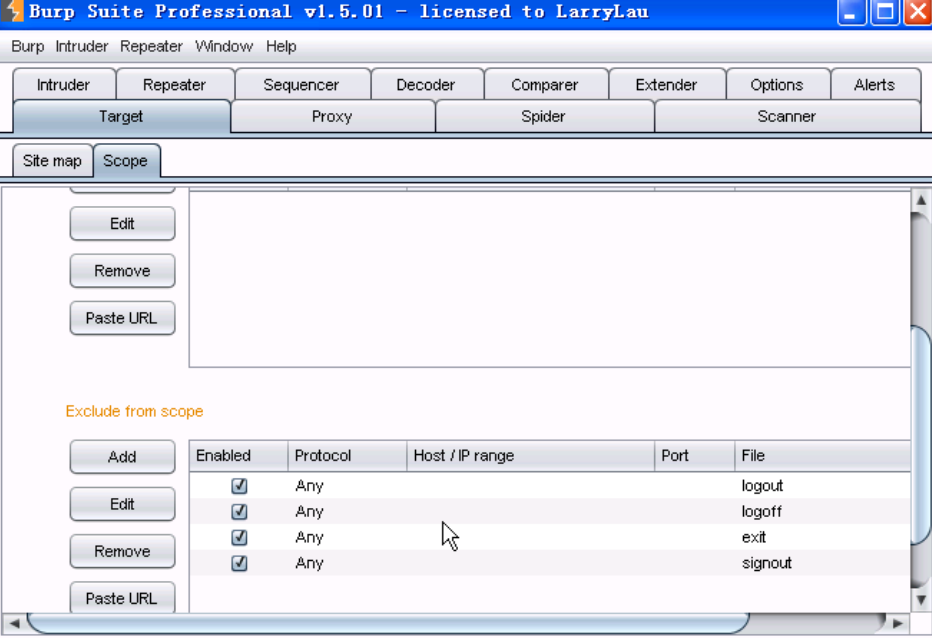The width and height of the screenshot is (932, 638).
Task: Switch to the Repeater tool tab
Action: [x=174, y=85]
